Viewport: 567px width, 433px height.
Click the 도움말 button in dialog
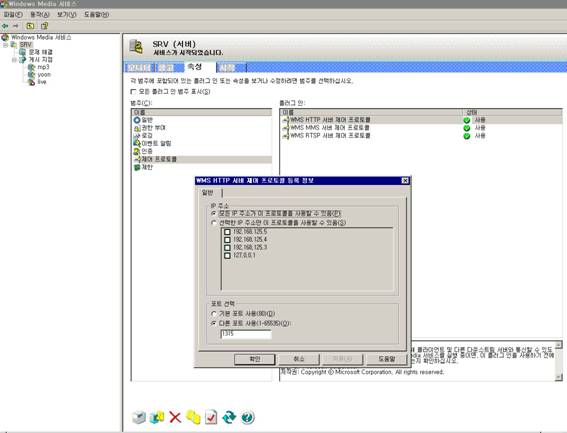(x=387, y=359)
